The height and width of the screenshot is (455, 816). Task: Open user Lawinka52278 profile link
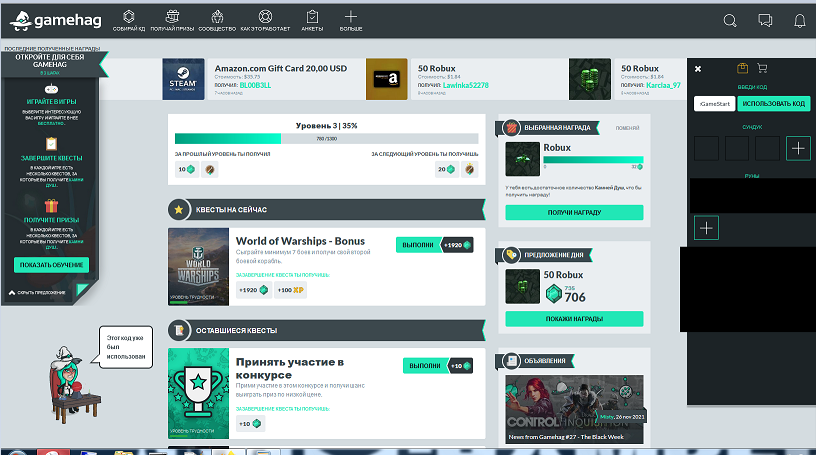(466, 85)
